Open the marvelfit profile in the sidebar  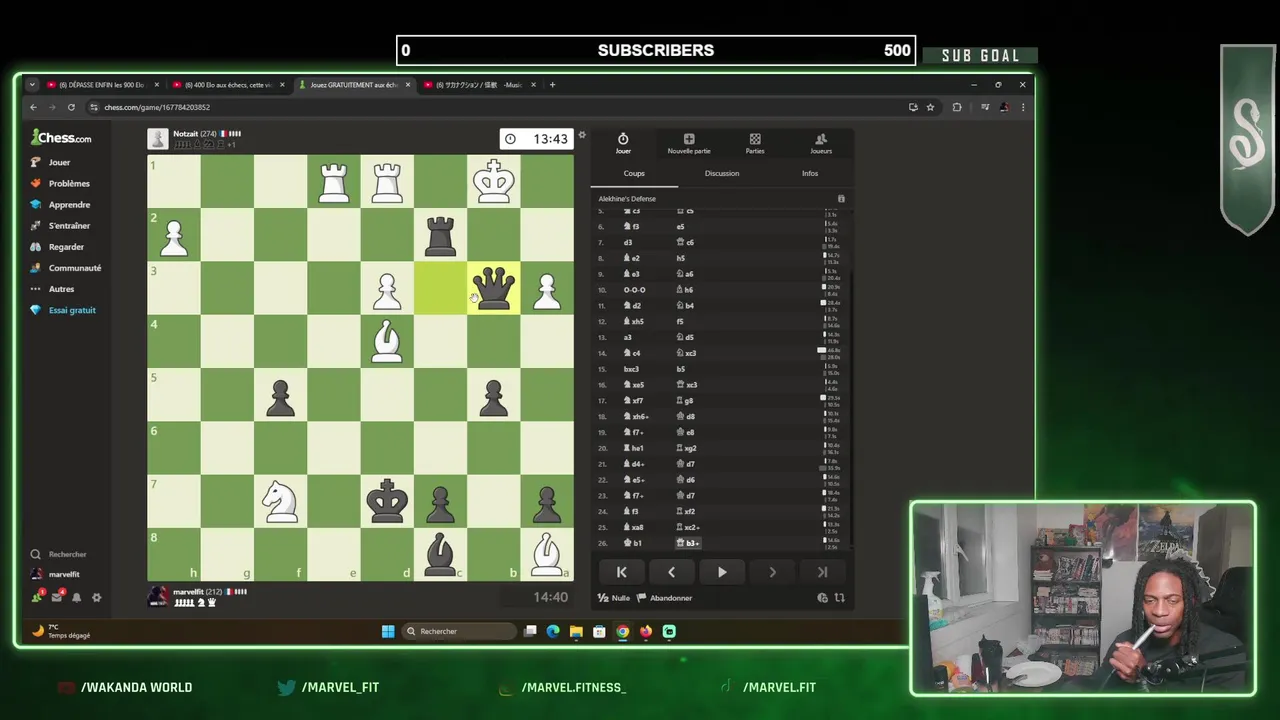[55, 574]
